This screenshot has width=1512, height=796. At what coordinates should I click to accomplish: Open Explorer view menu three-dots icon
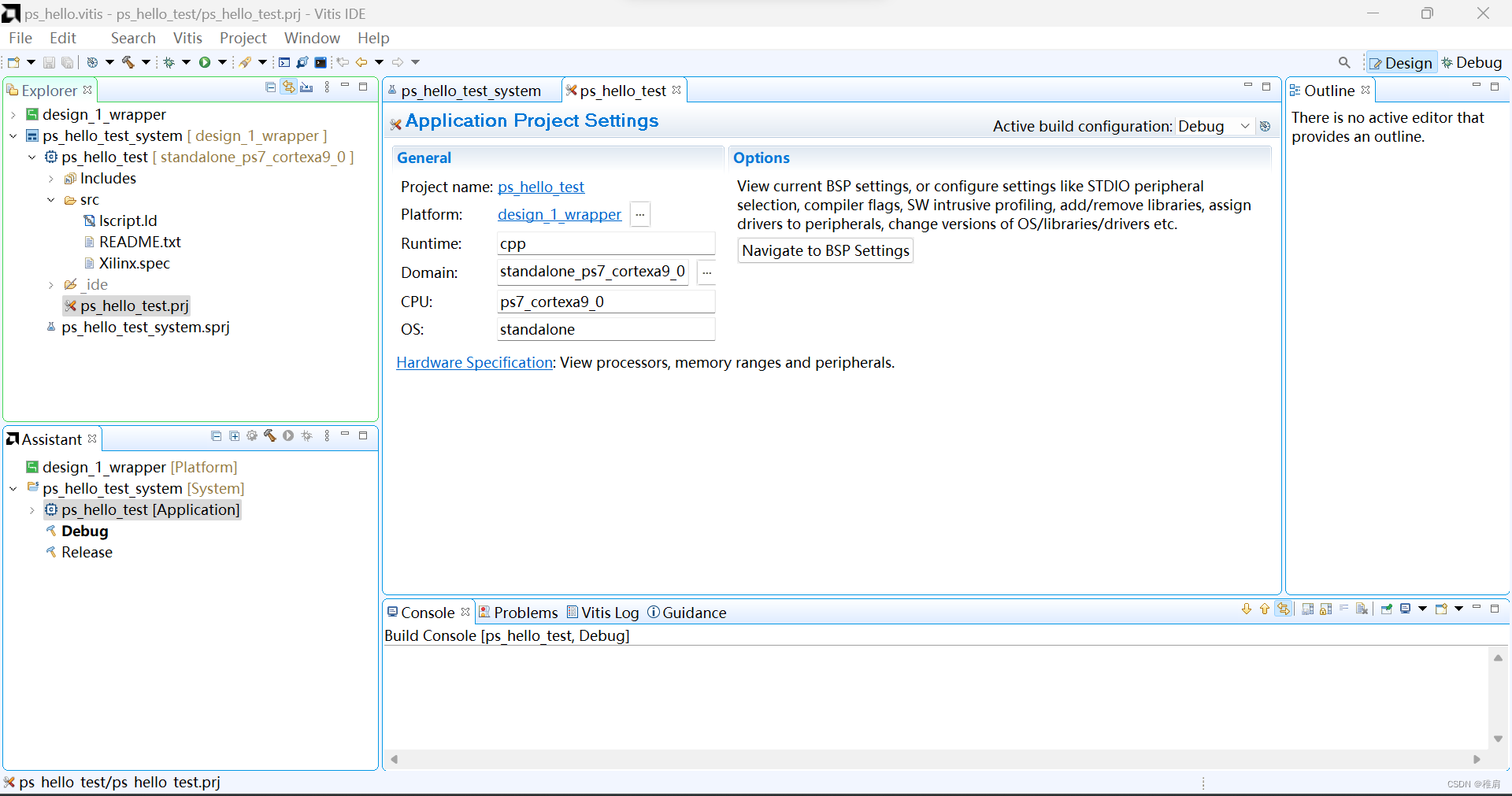(x=327, y=87)
